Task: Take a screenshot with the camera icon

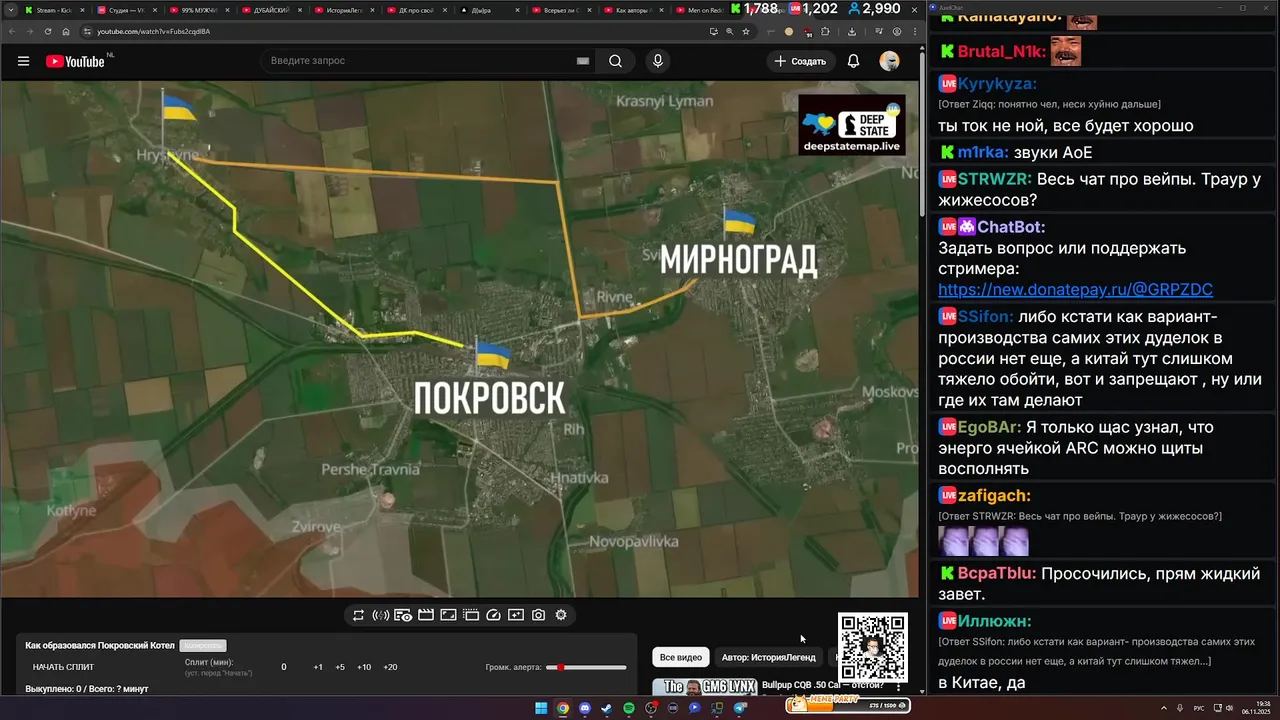Action: coord(538,615)
